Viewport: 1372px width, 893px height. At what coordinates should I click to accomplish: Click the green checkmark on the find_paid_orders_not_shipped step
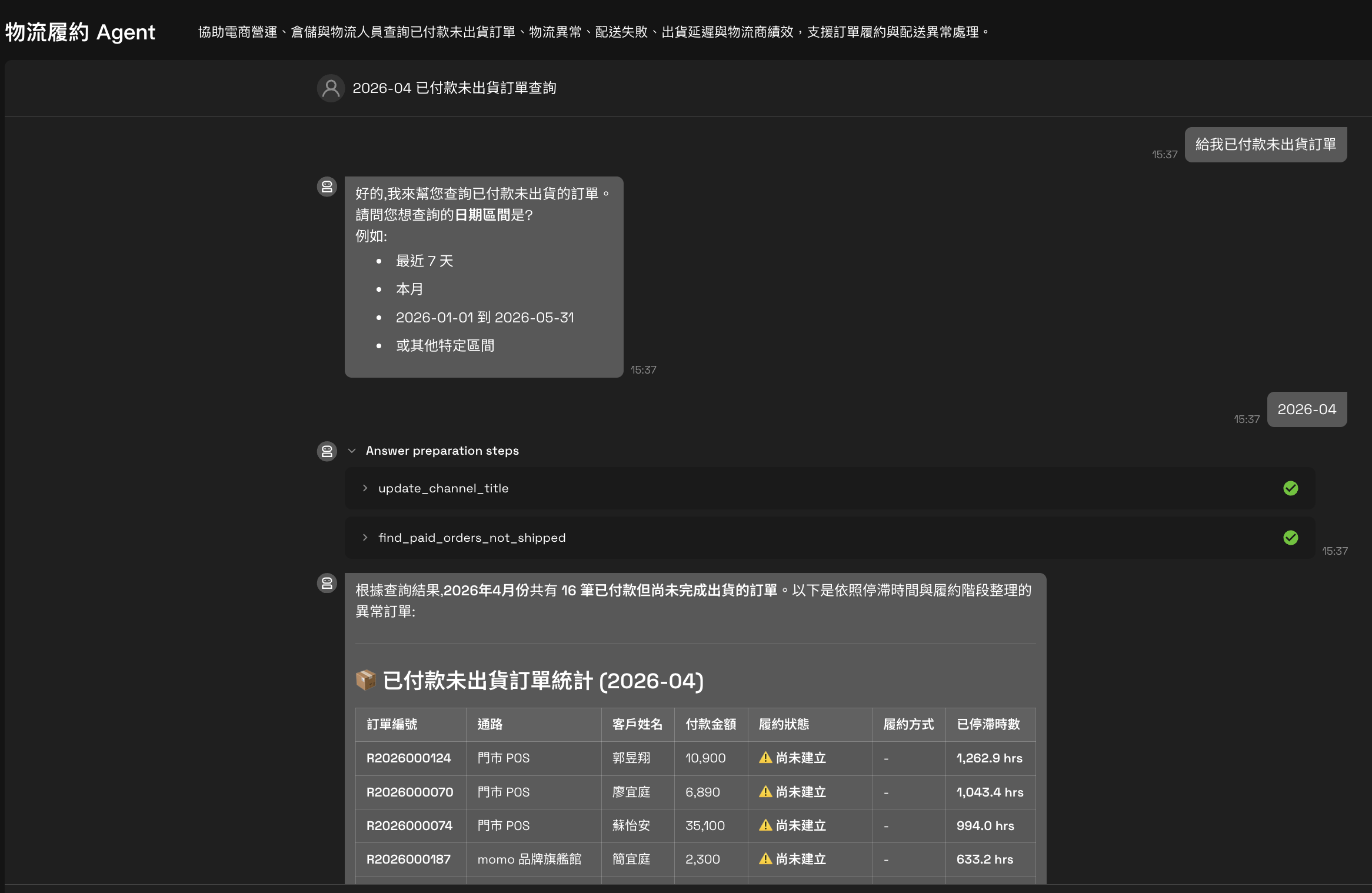1291,538
